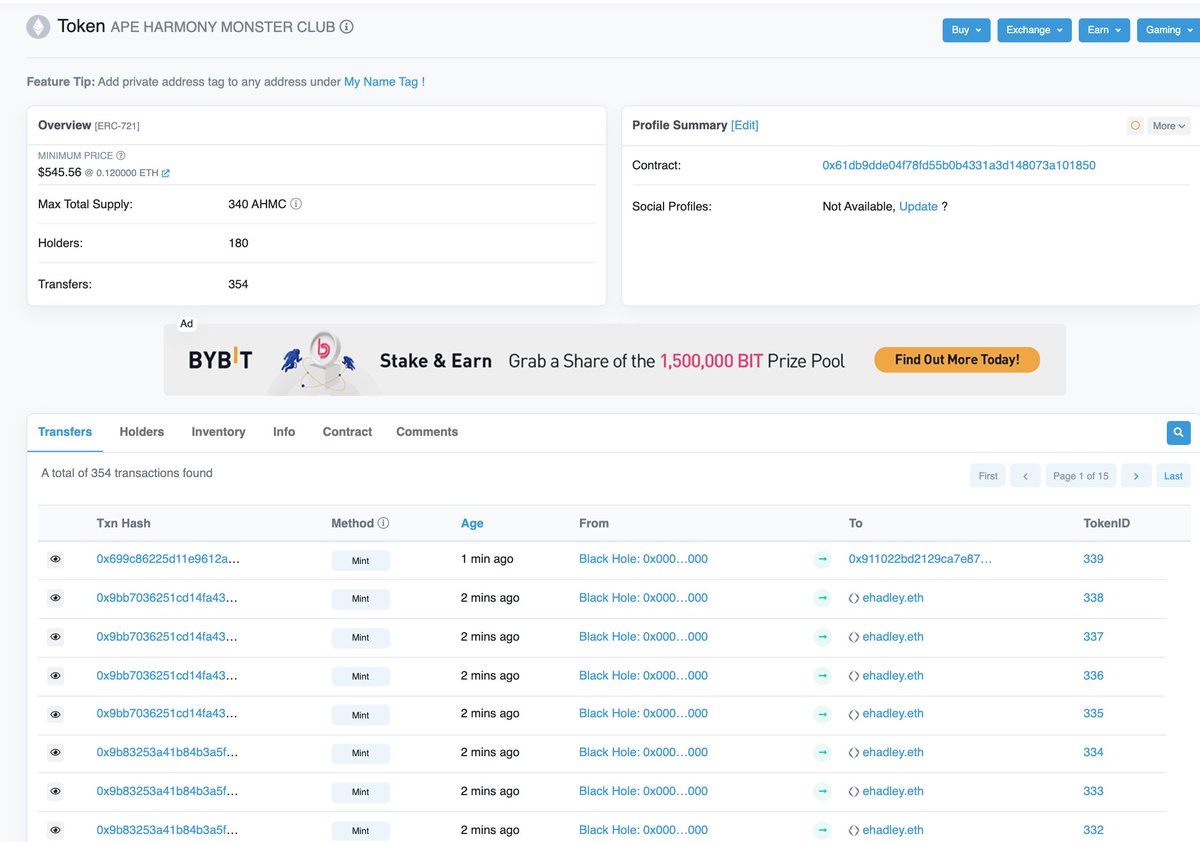Click the info icon next to 340 AHMC

click(296, 204)
